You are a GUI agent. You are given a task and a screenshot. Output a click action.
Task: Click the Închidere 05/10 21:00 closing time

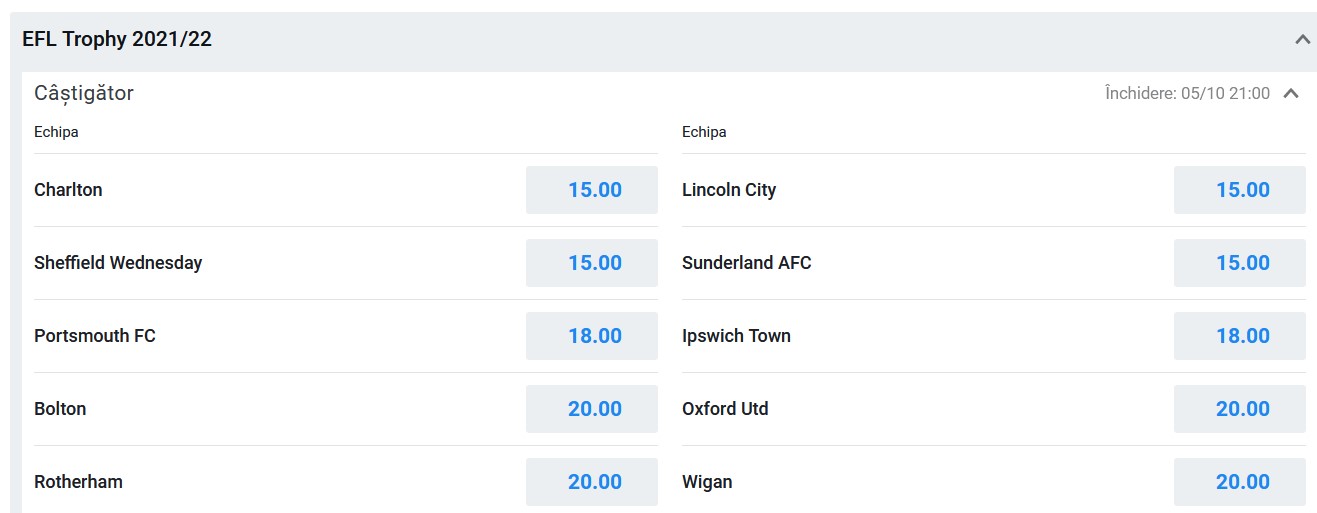click(1187, 94)
